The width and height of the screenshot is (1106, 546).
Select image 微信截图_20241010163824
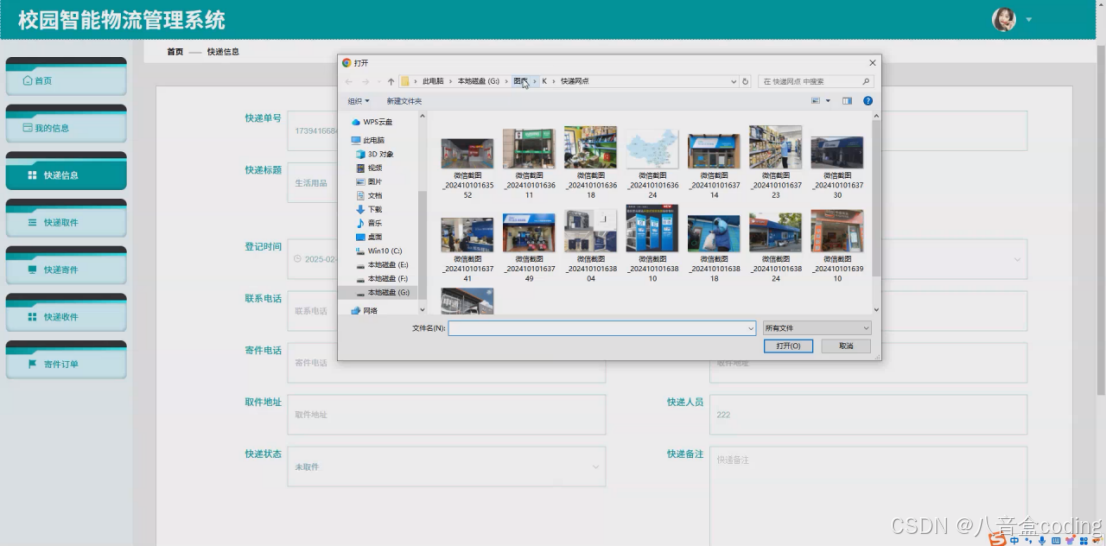775,248
